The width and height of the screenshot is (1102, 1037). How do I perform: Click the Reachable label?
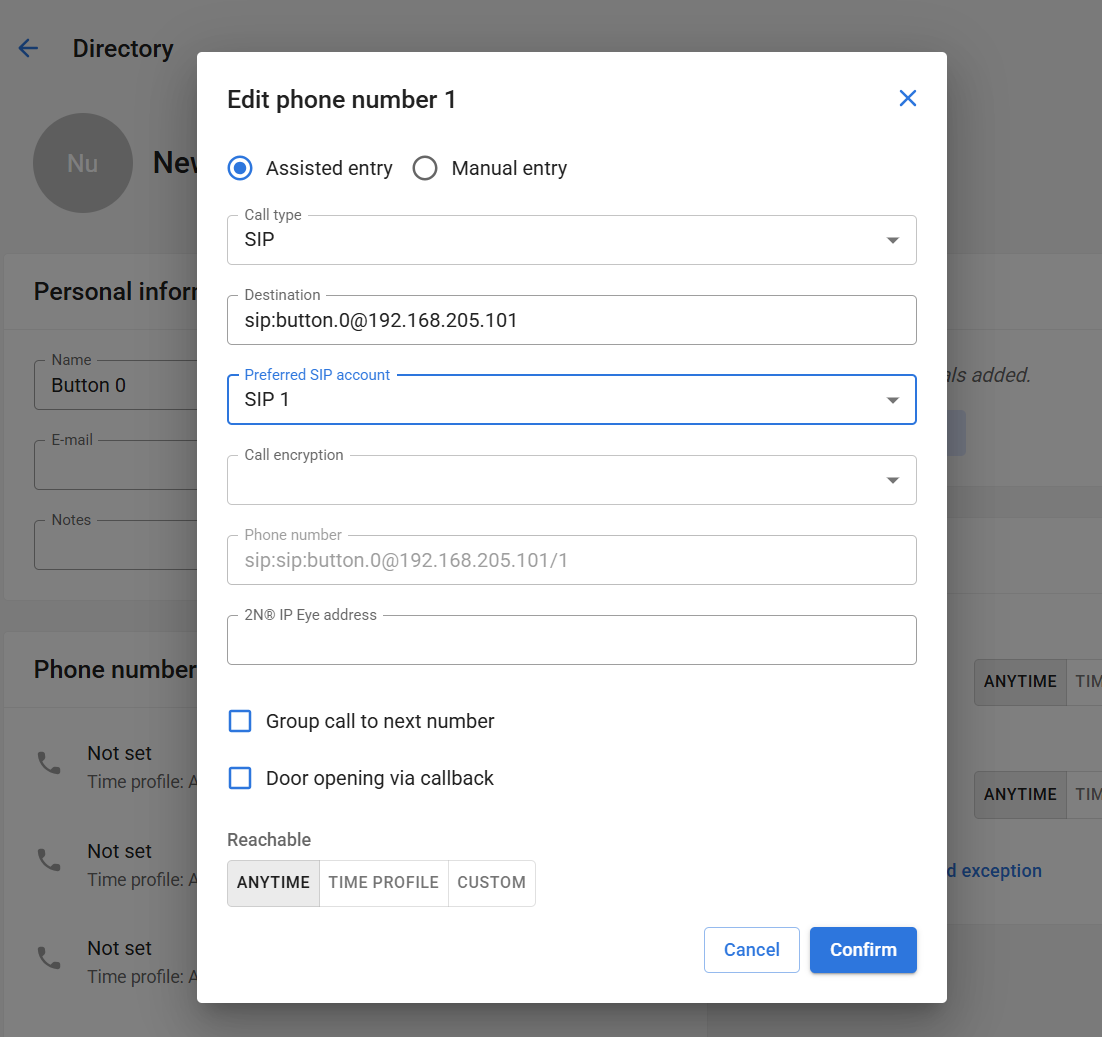coord(269,840)
